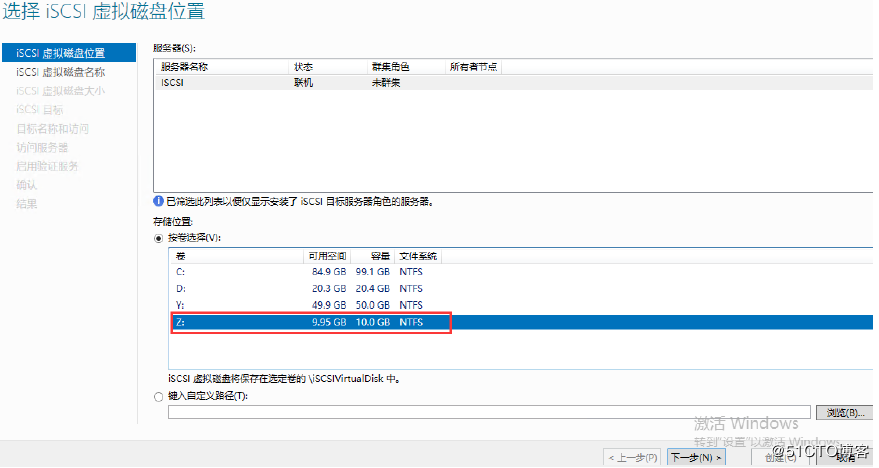Click the blue information icon below server list
This screenshot has width=879, height=468.
[159, 201]
